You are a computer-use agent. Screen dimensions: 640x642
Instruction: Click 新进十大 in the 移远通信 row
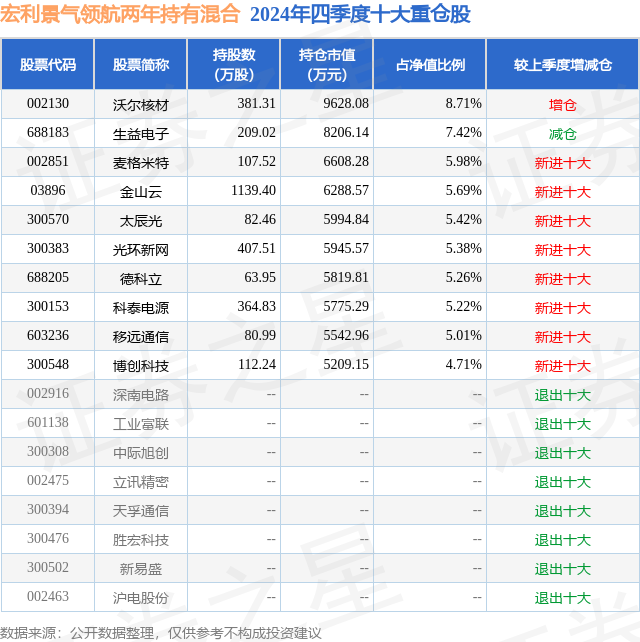563,337
